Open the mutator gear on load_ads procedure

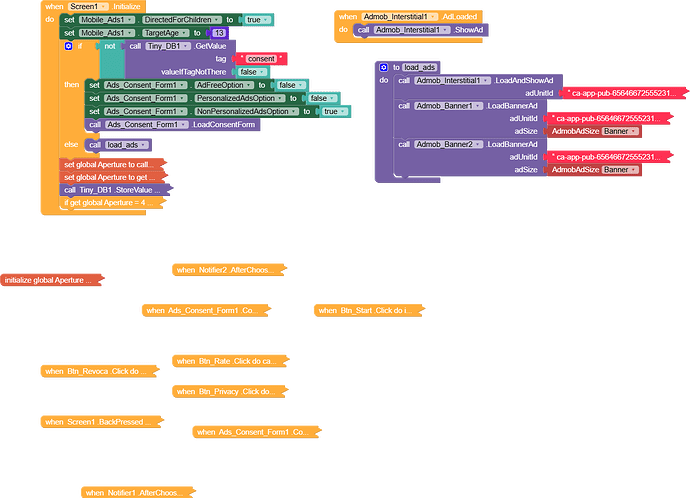point(383,67)
